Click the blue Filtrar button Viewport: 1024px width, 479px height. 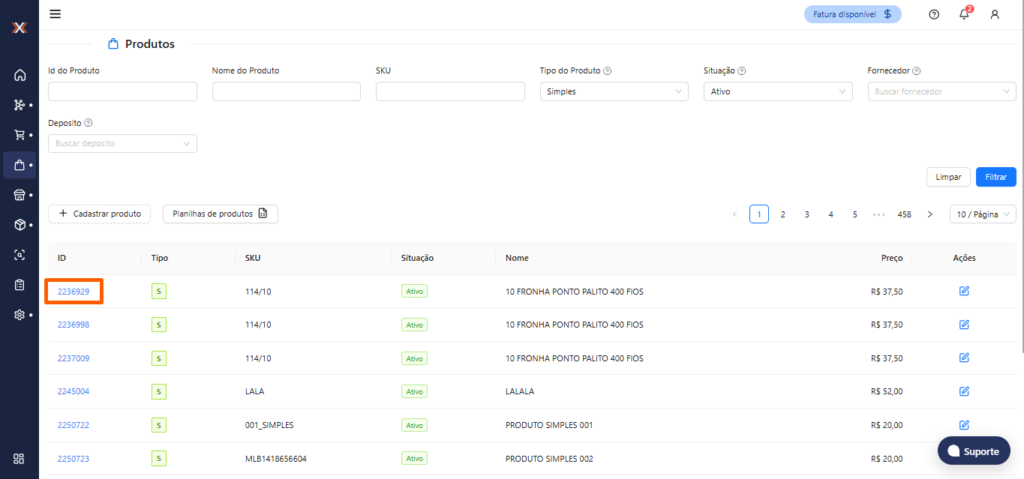[x=996, y=177]
